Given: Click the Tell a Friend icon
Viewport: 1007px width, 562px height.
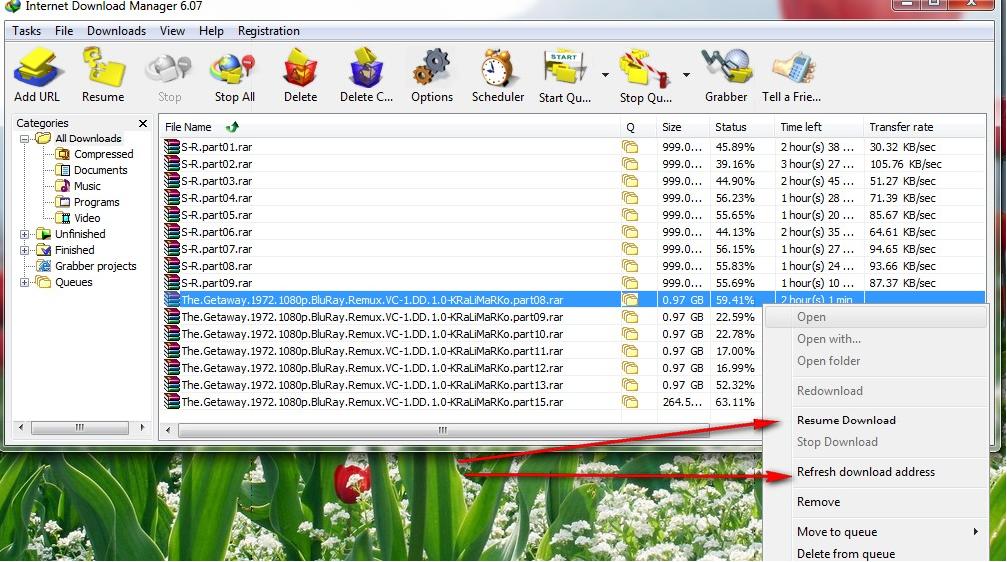Looking at the screenshot, I should [793, 67].
